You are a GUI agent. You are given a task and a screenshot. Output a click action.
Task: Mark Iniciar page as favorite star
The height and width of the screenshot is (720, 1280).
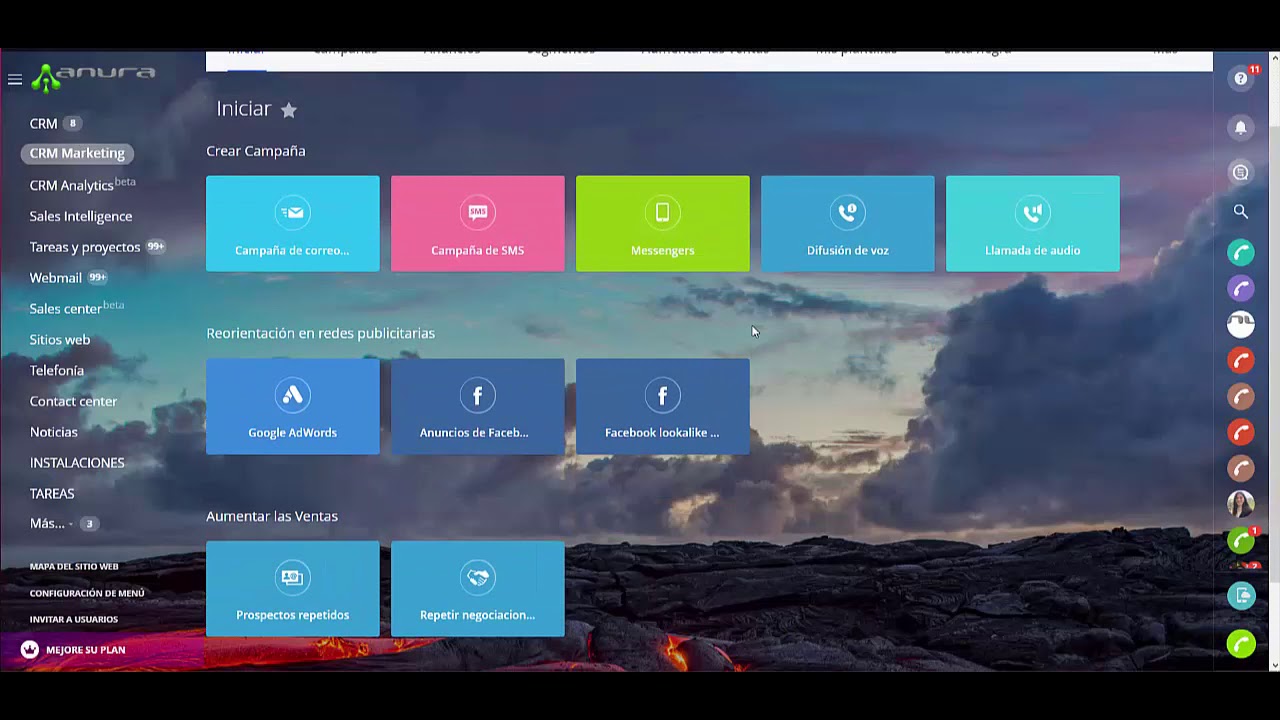pyautogui.click(x=288, y=110)
